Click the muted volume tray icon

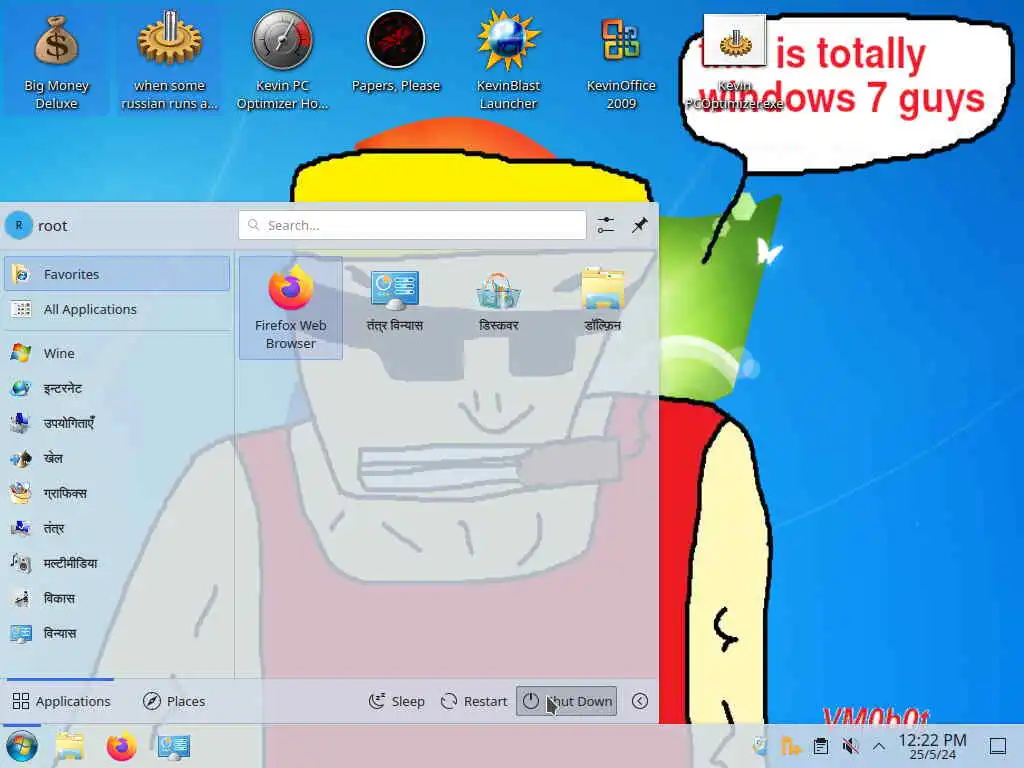pyautogui.click(x=850, y=746)
